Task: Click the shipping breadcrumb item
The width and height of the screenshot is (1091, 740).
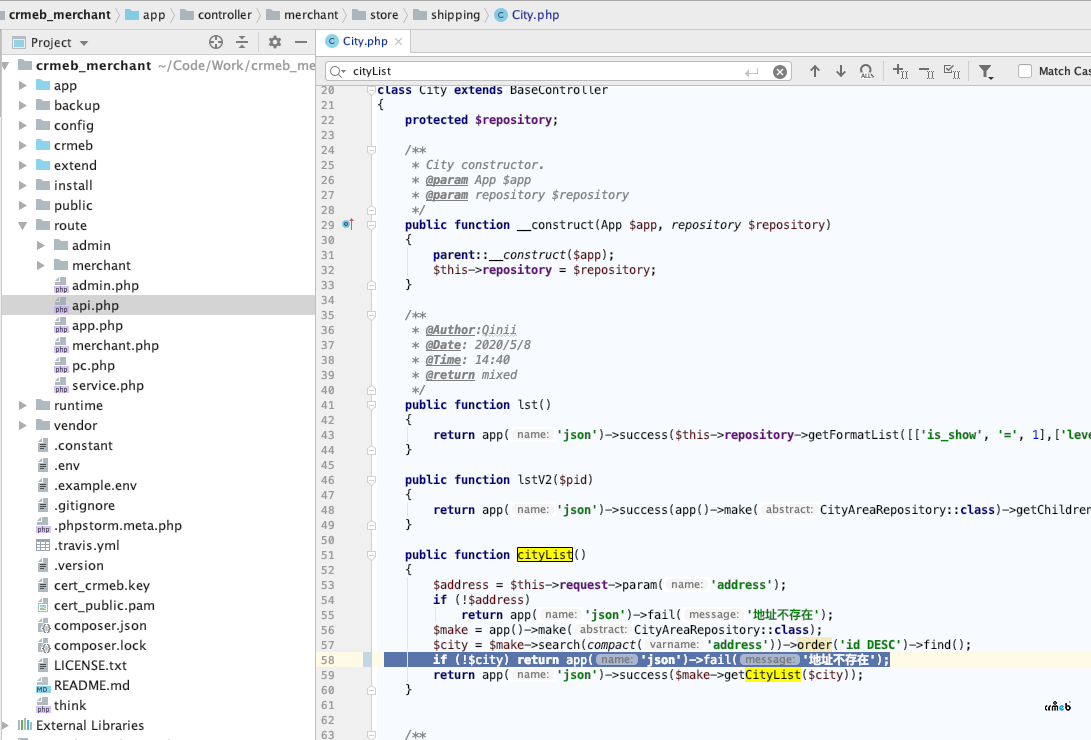Action: click(x=455, y=15)
